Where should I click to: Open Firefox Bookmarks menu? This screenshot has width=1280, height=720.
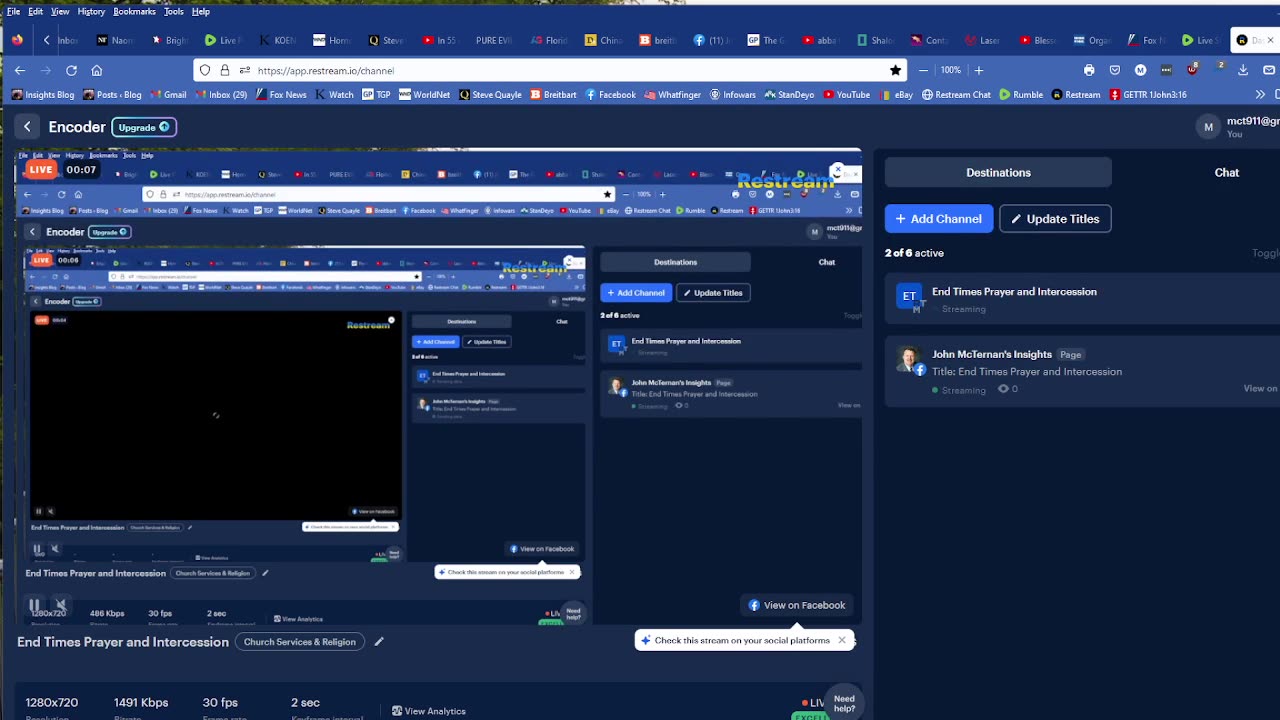(134, 12)
